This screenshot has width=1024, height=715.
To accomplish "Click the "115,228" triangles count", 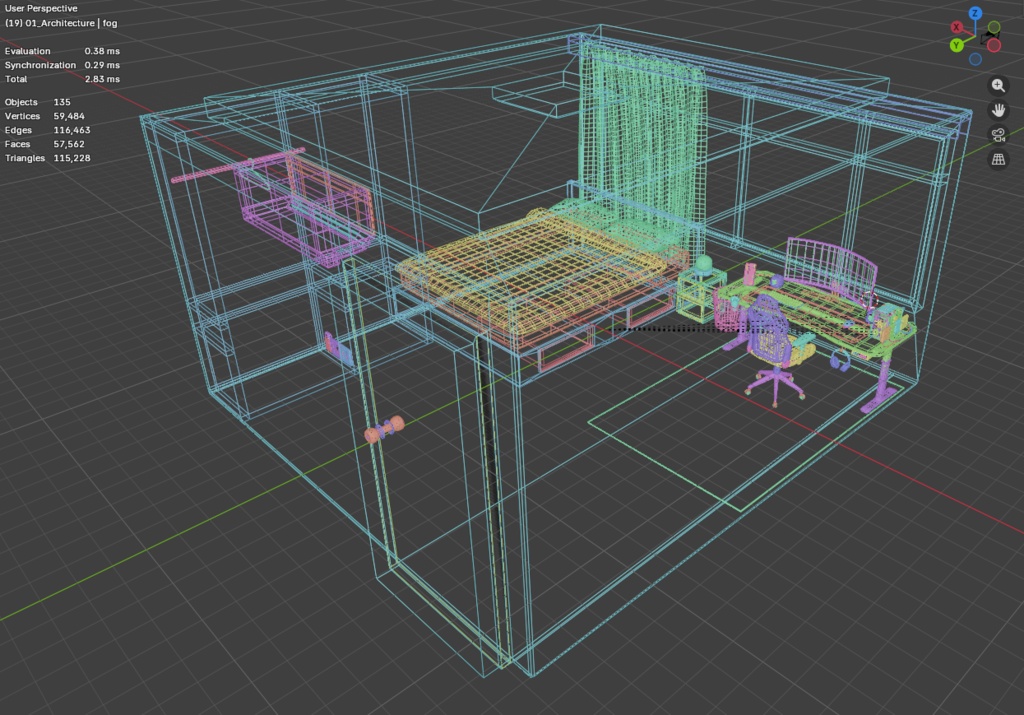I will point(72,158).
